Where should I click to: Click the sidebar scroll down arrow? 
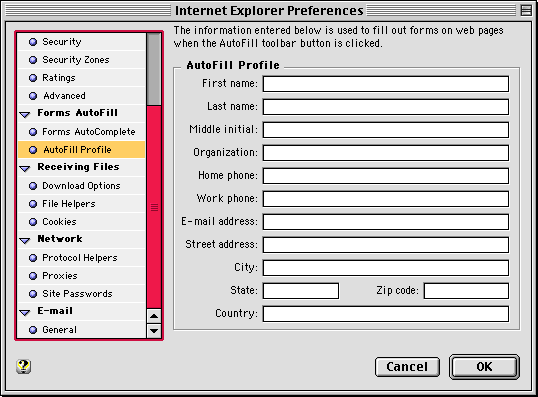point(154,331)
